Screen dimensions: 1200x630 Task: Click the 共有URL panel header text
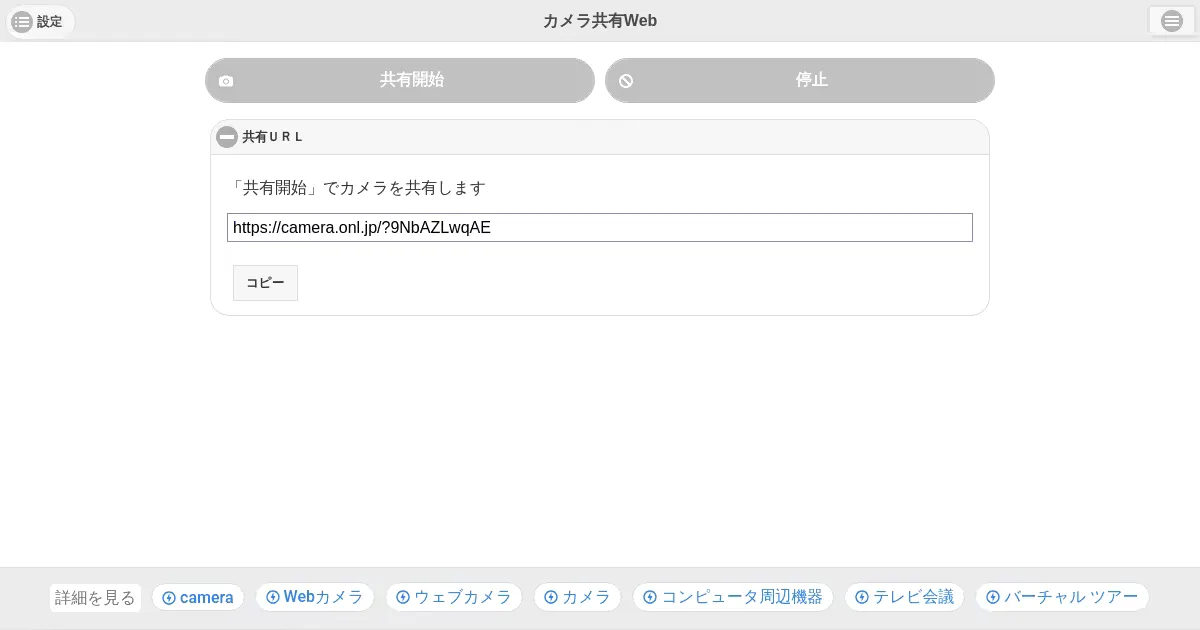272,137
